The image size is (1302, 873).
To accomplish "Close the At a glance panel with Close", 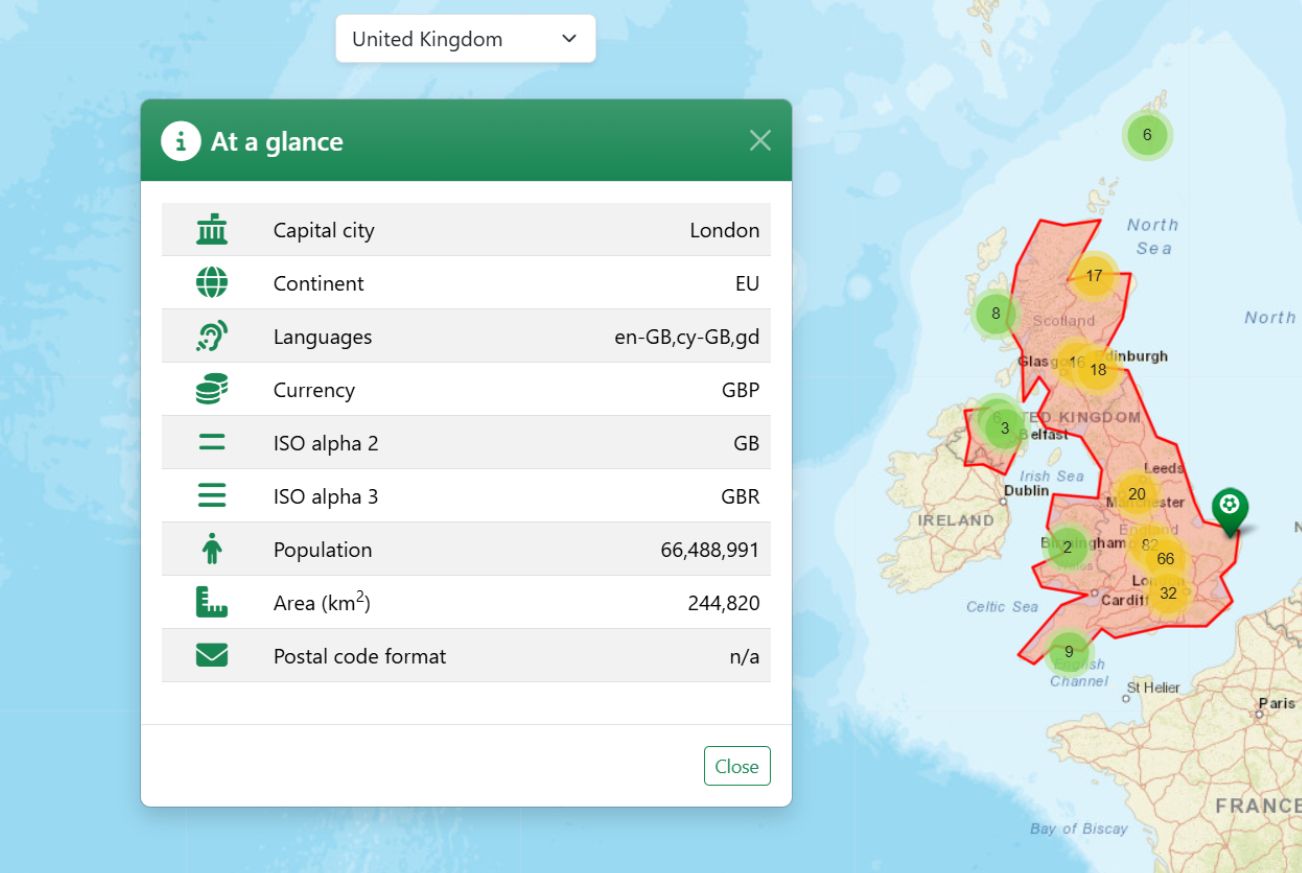I will coord(737,766).
